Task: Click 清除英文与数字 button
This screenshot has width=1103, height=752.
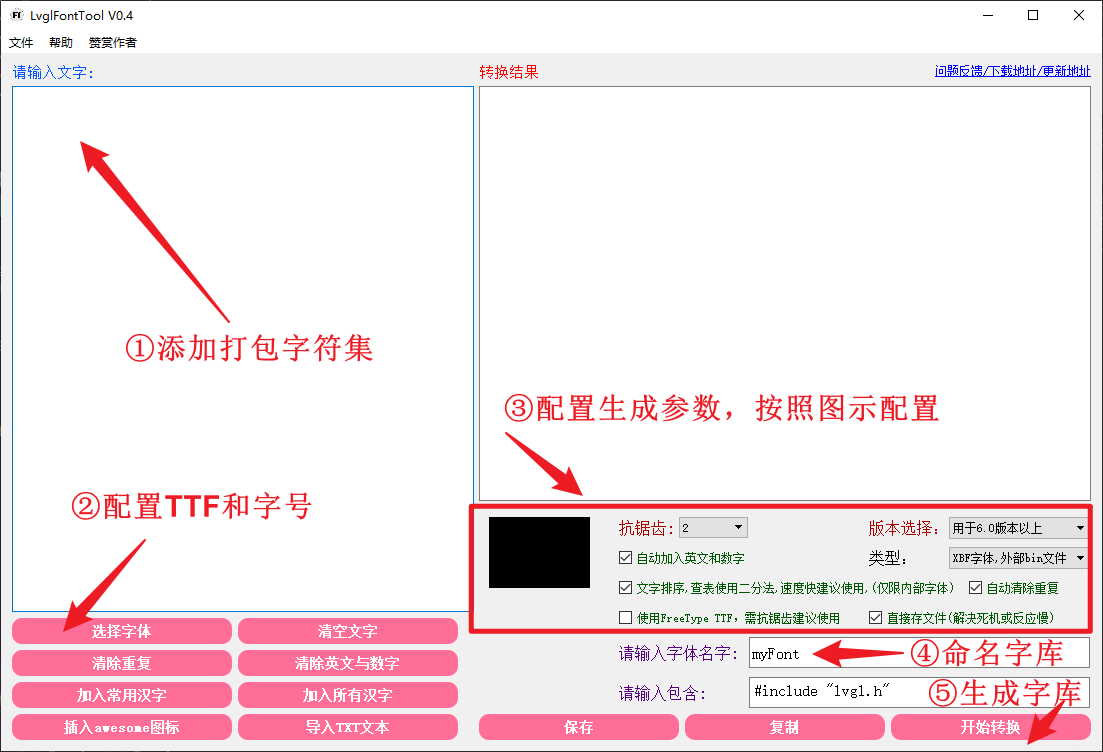Action: (348, 663)
